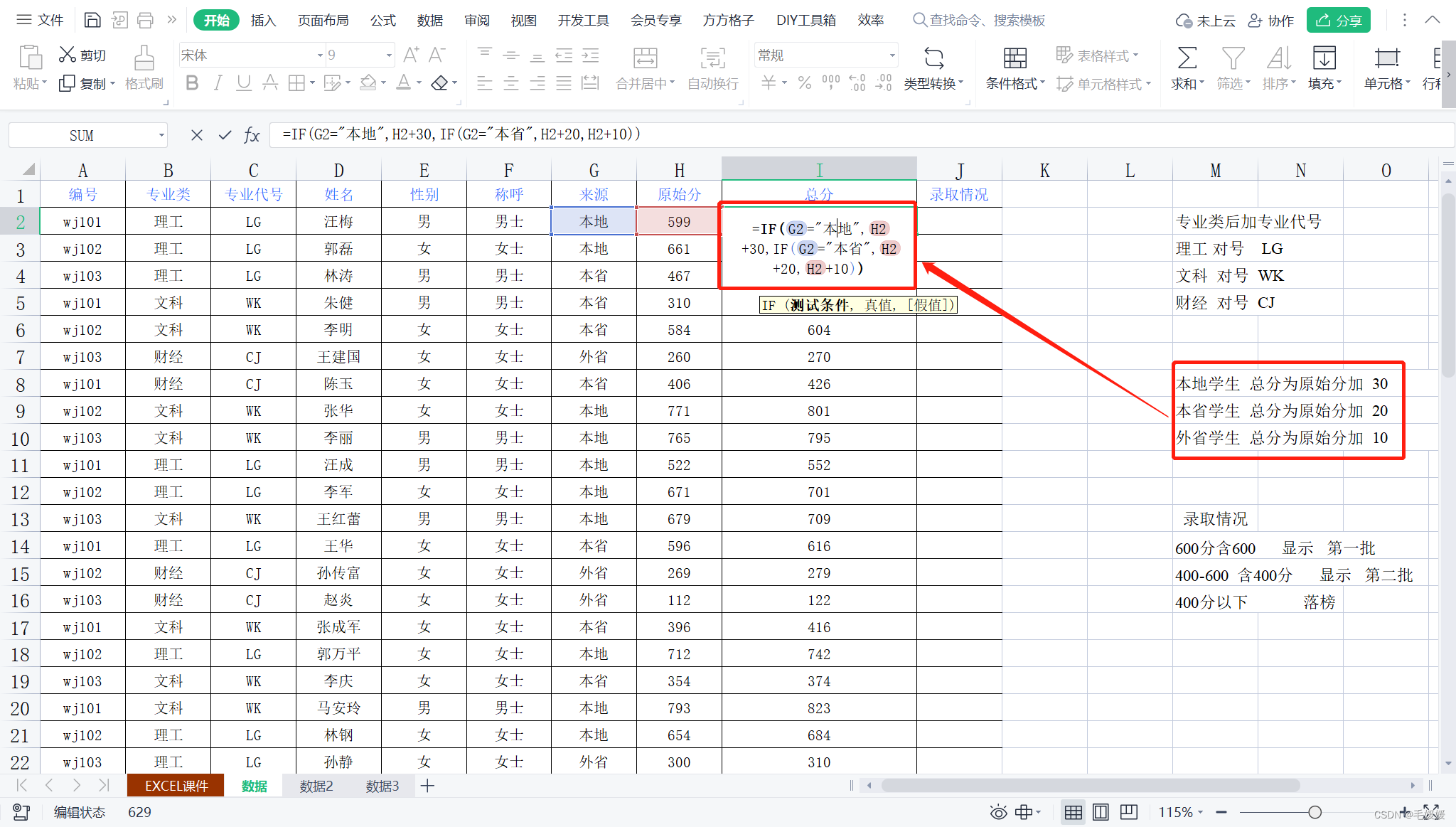Switch to Reading view in the status bar

pyautogui.click(x=1129, y=812)
